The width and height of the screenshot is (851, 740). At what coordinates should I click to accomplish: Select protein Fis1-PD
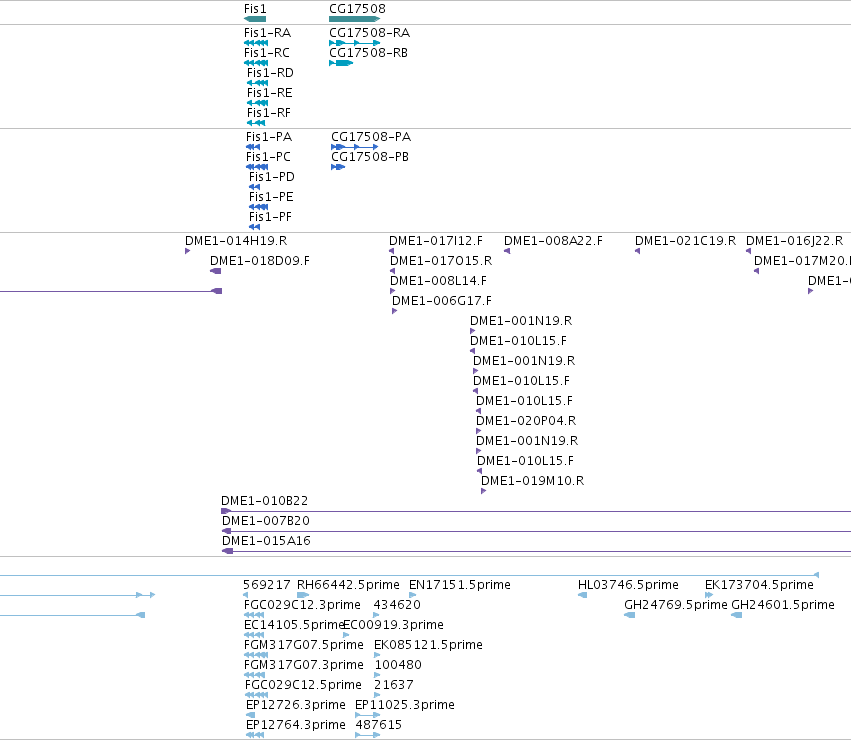tap(271, 177)
